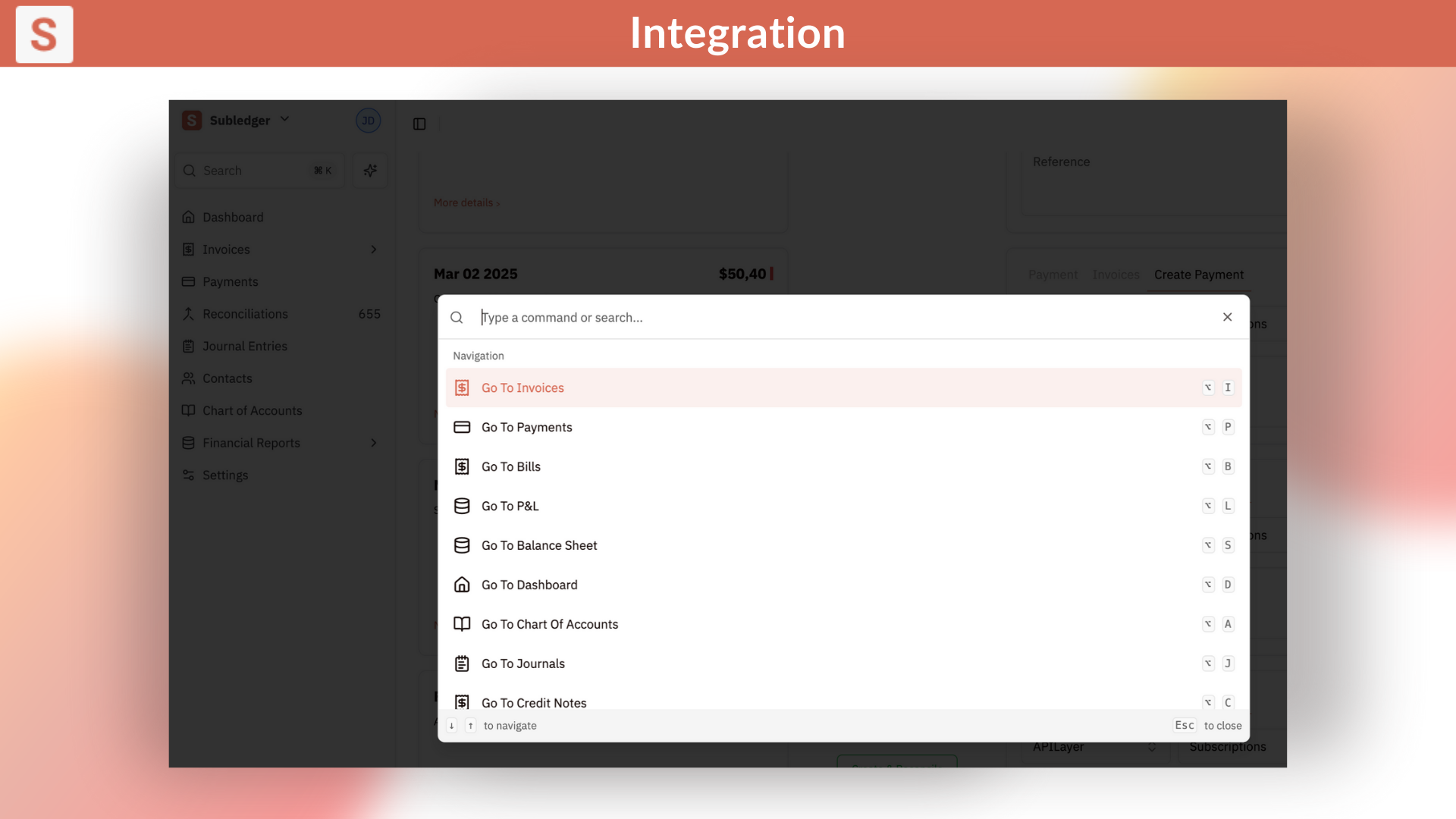Select Go To Invoices command
Image resolution: width=1456 pixels, height=819 pixels.
(522, 388)
